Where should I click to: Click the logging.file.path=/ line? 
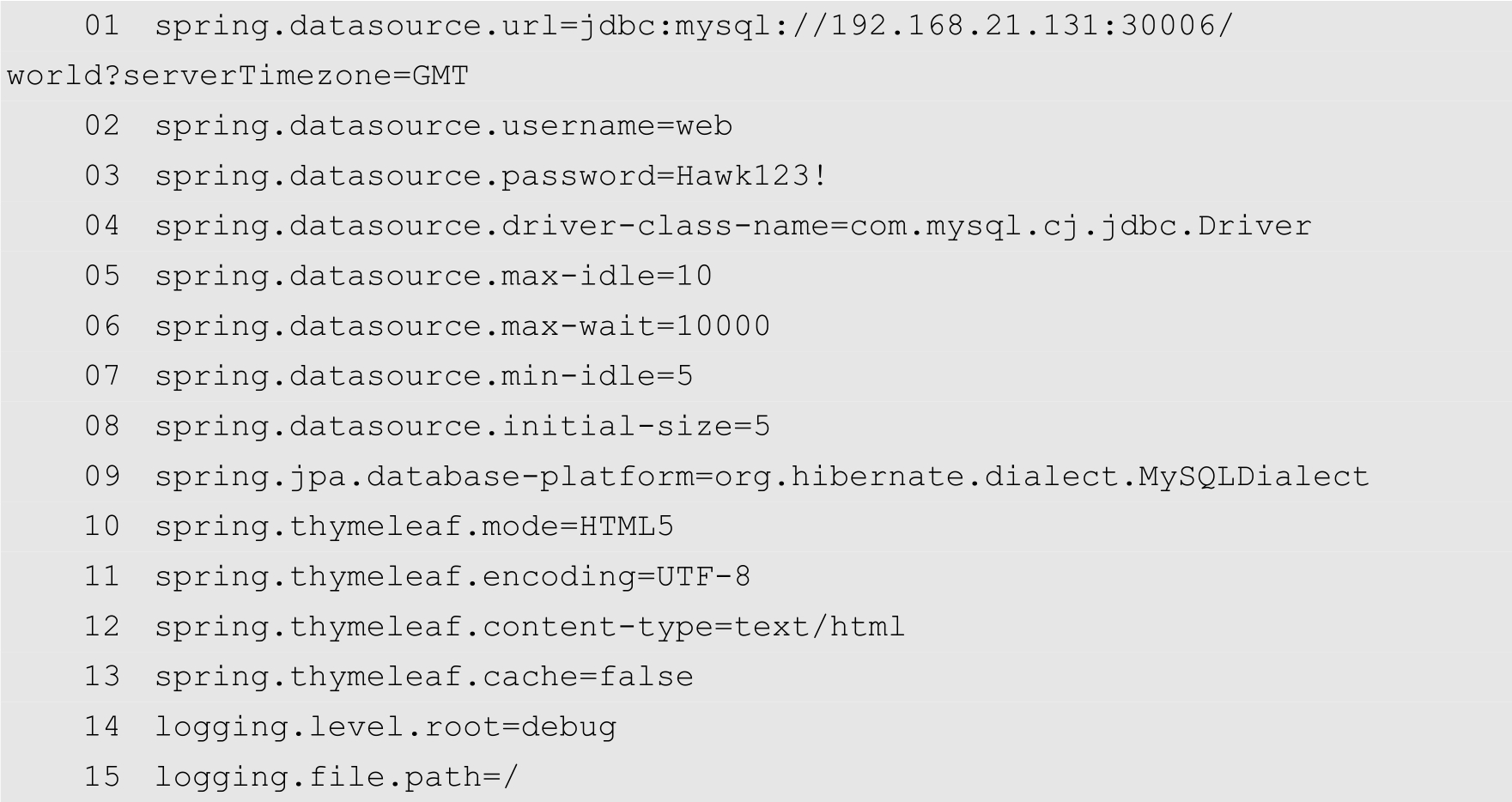[x=337, y=777]
